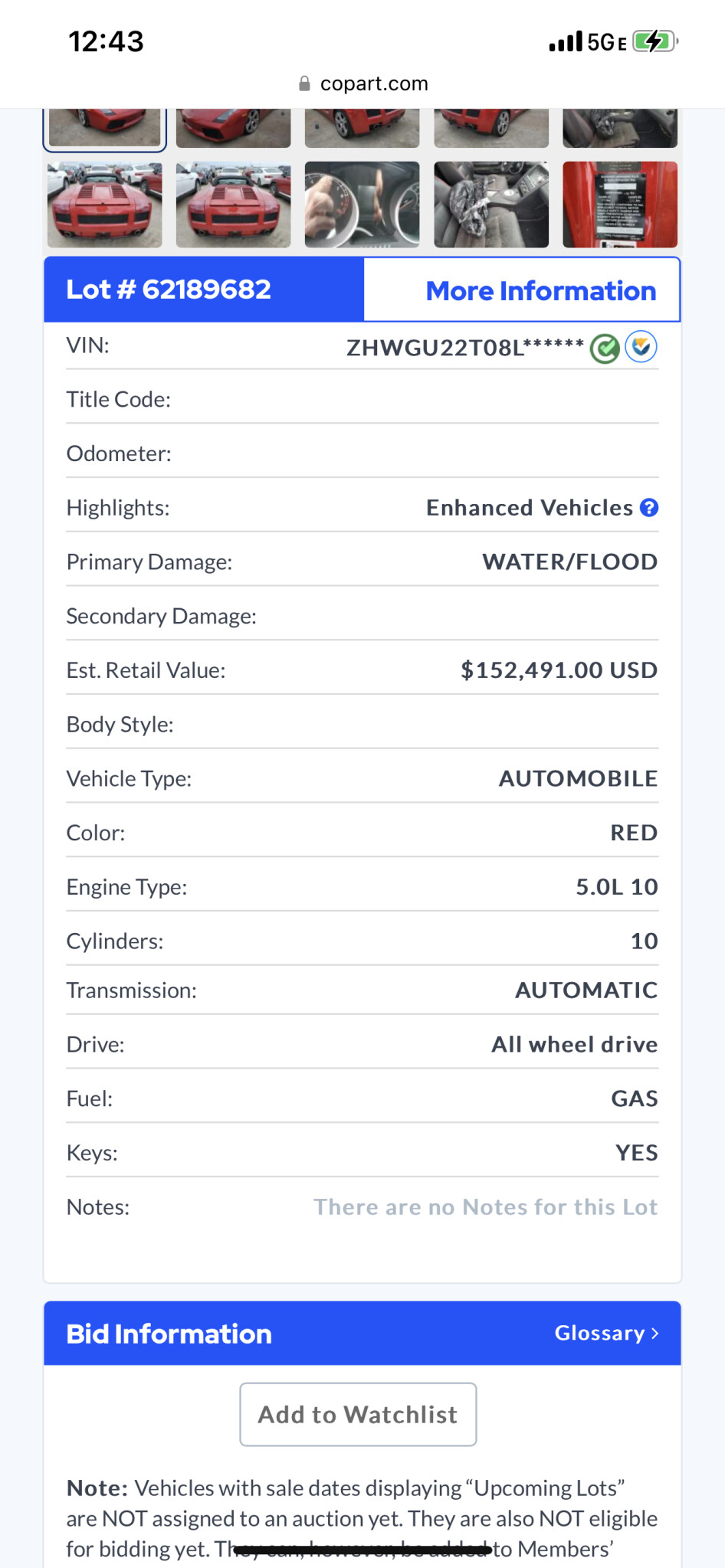Click the blue shield badge beside VIN
The height and width of the screenshot is (1568, 725).
[x=641, y=347]
